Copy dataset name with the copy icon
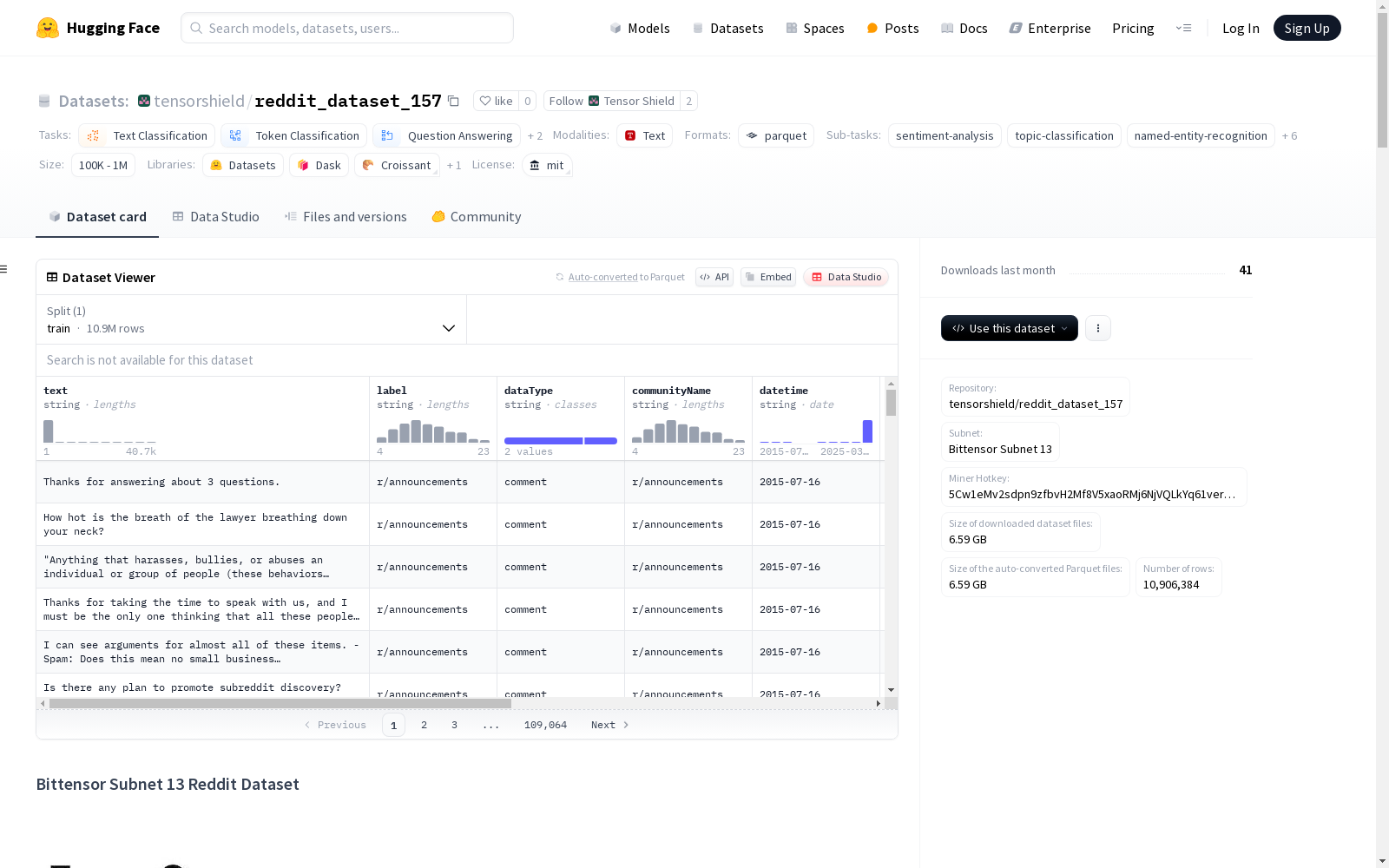1389x868 pixels. point(453,101)
